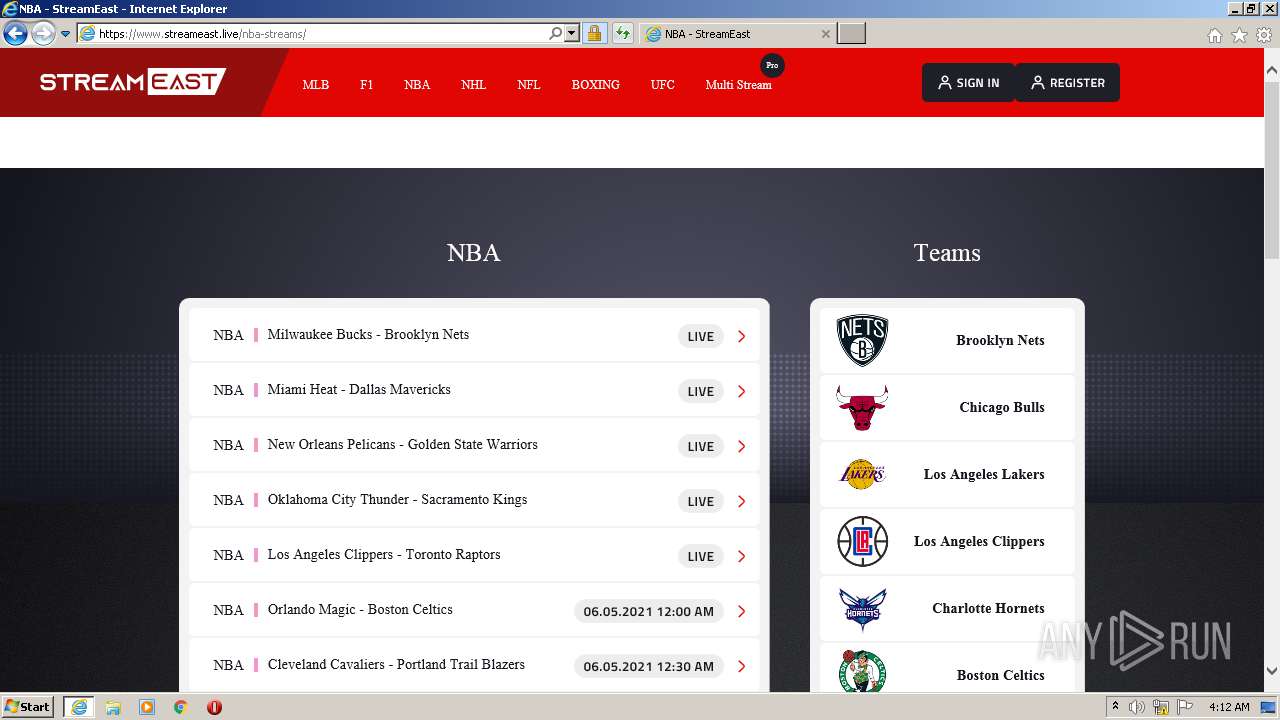Screen dimensions: 1280x720
Task: Click the 06.05.2021 12:00 AM time badge
Action: coord(648,611)
